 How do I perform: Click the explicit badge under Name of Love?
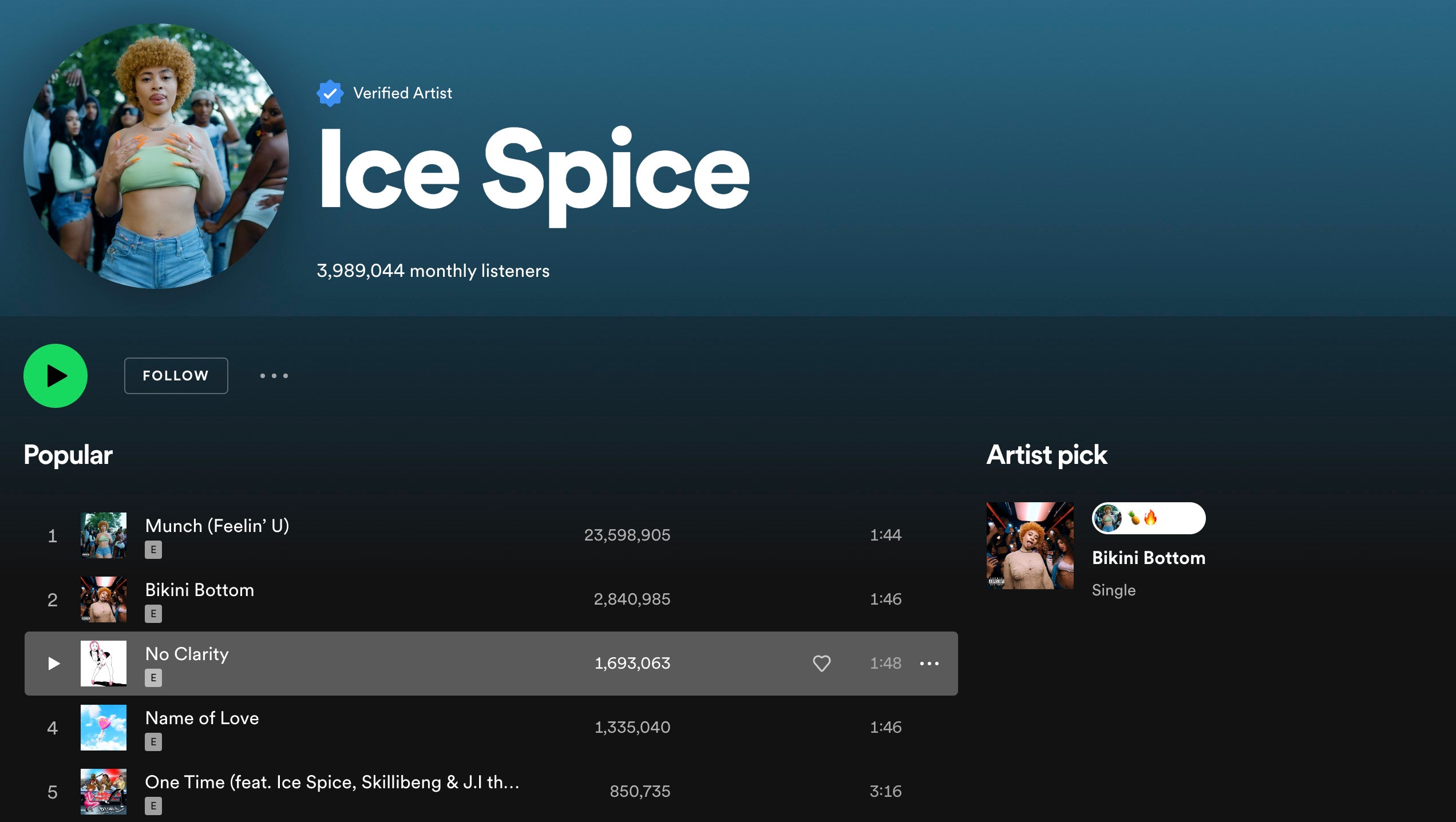[x=153, y=742]
